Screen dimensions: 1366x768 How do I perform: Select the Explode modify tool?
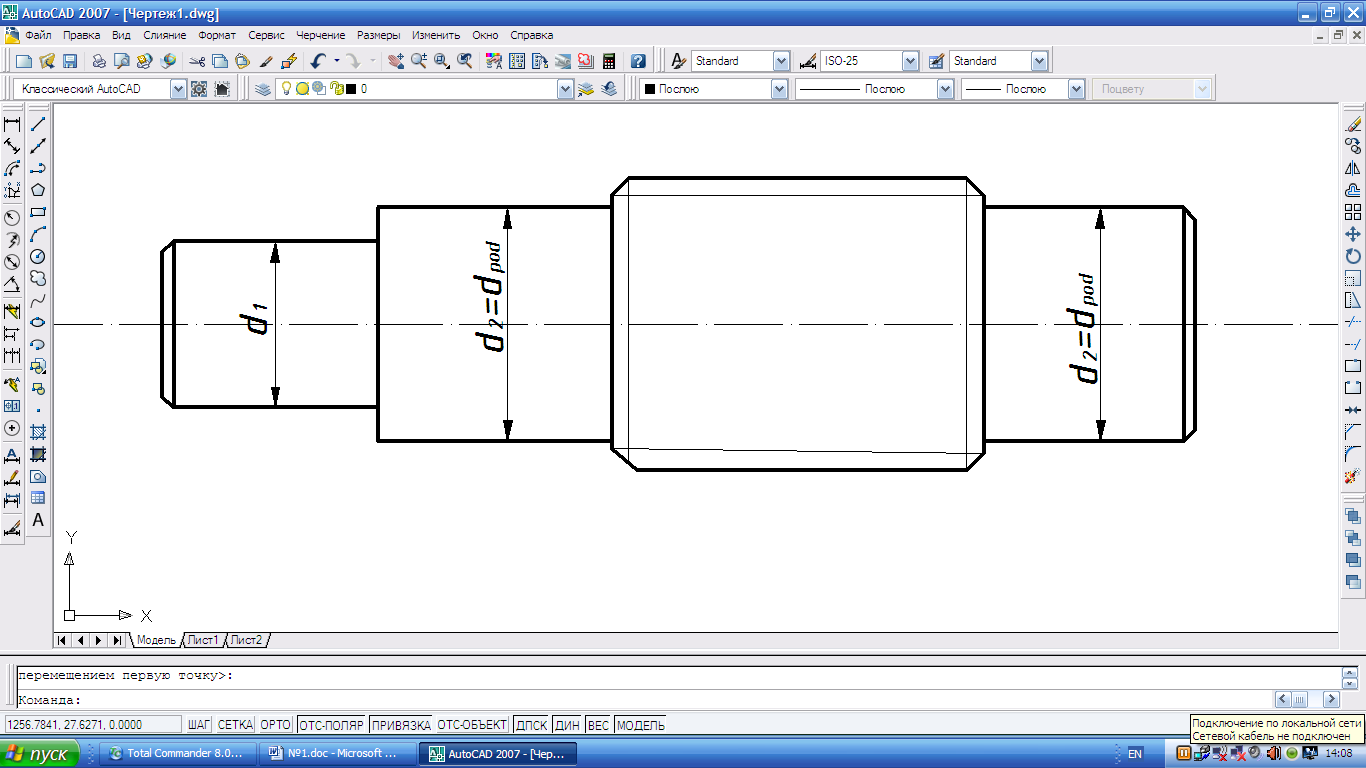[1353, 476]
